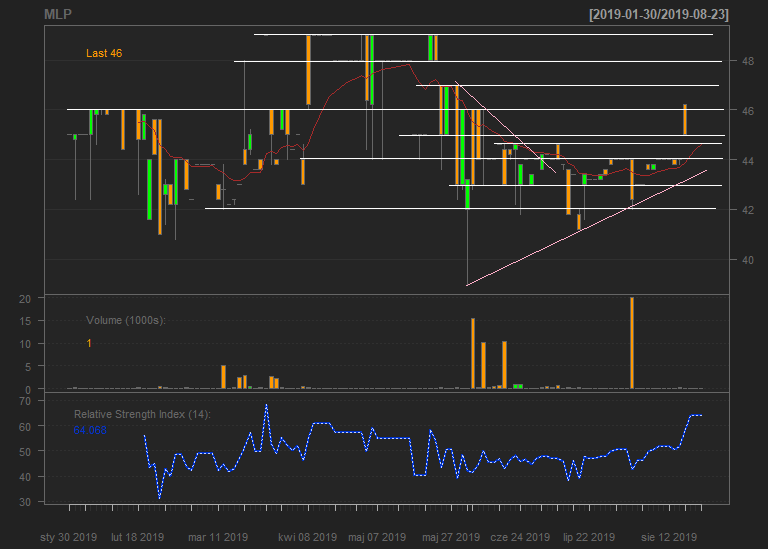Click the tallest volume bar near 20
This screenshot has width=768, height=549.
(632, 343)
